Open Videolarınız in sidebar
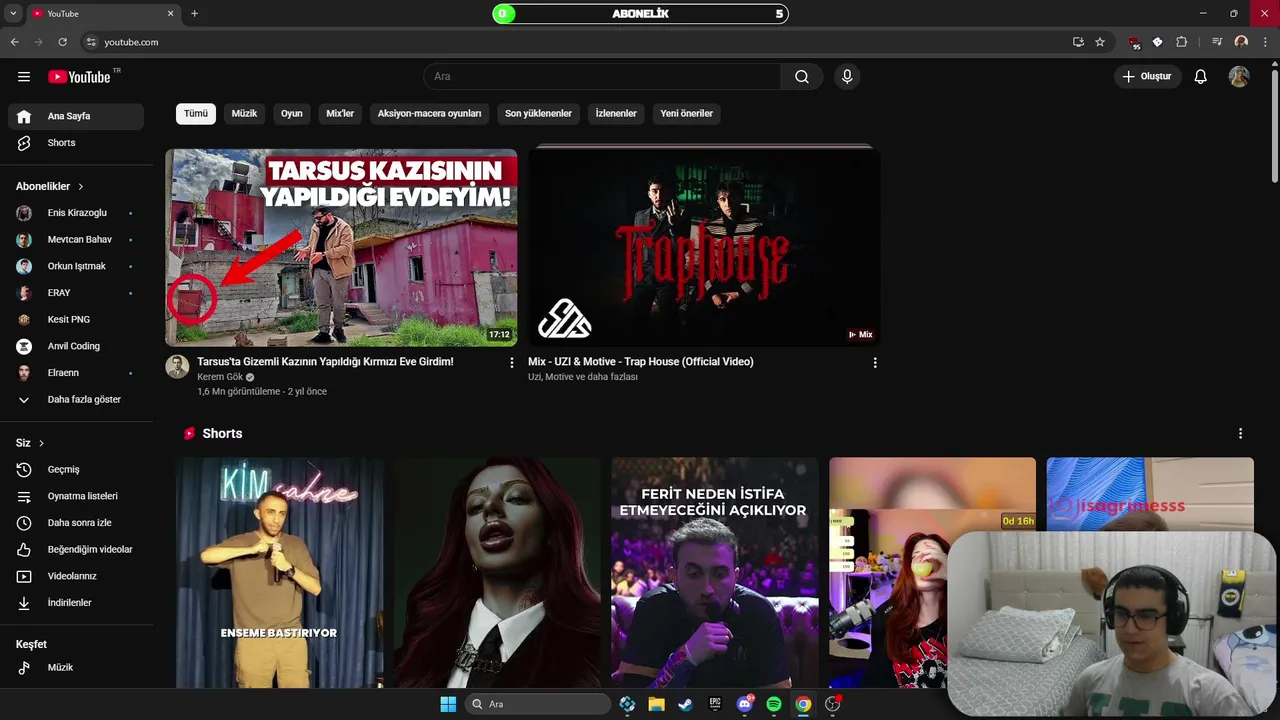Screen dimensions: 1280x720 coord(76,576)
